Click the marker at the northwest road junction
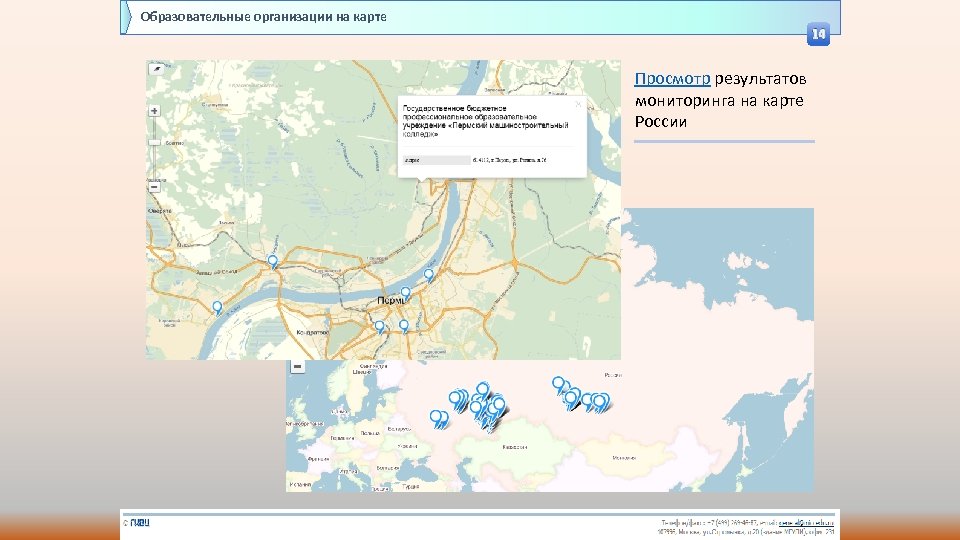 click(x=273, y=262)
